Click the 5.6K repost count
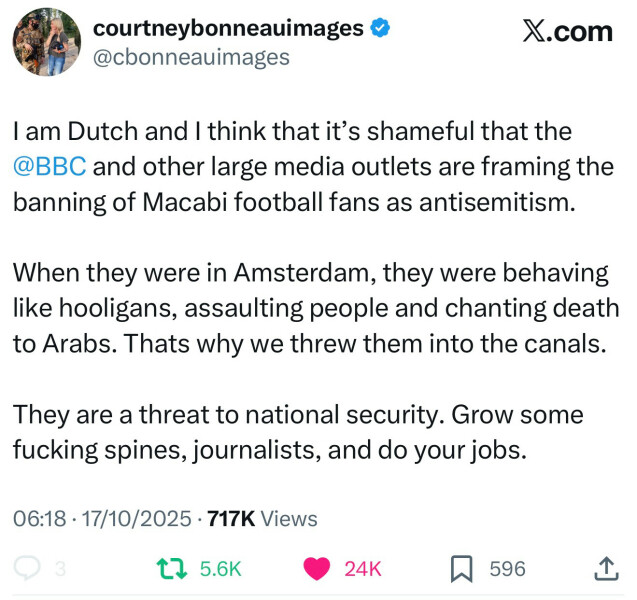The width and height of the screenshot is (637, 600). (x=221, y=569)
